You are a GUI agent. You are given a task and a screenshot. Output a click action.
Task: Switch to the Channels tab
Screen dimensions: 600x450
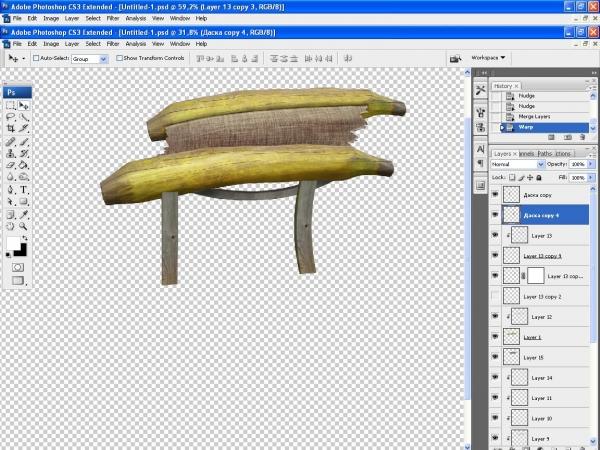click(527, 153)
